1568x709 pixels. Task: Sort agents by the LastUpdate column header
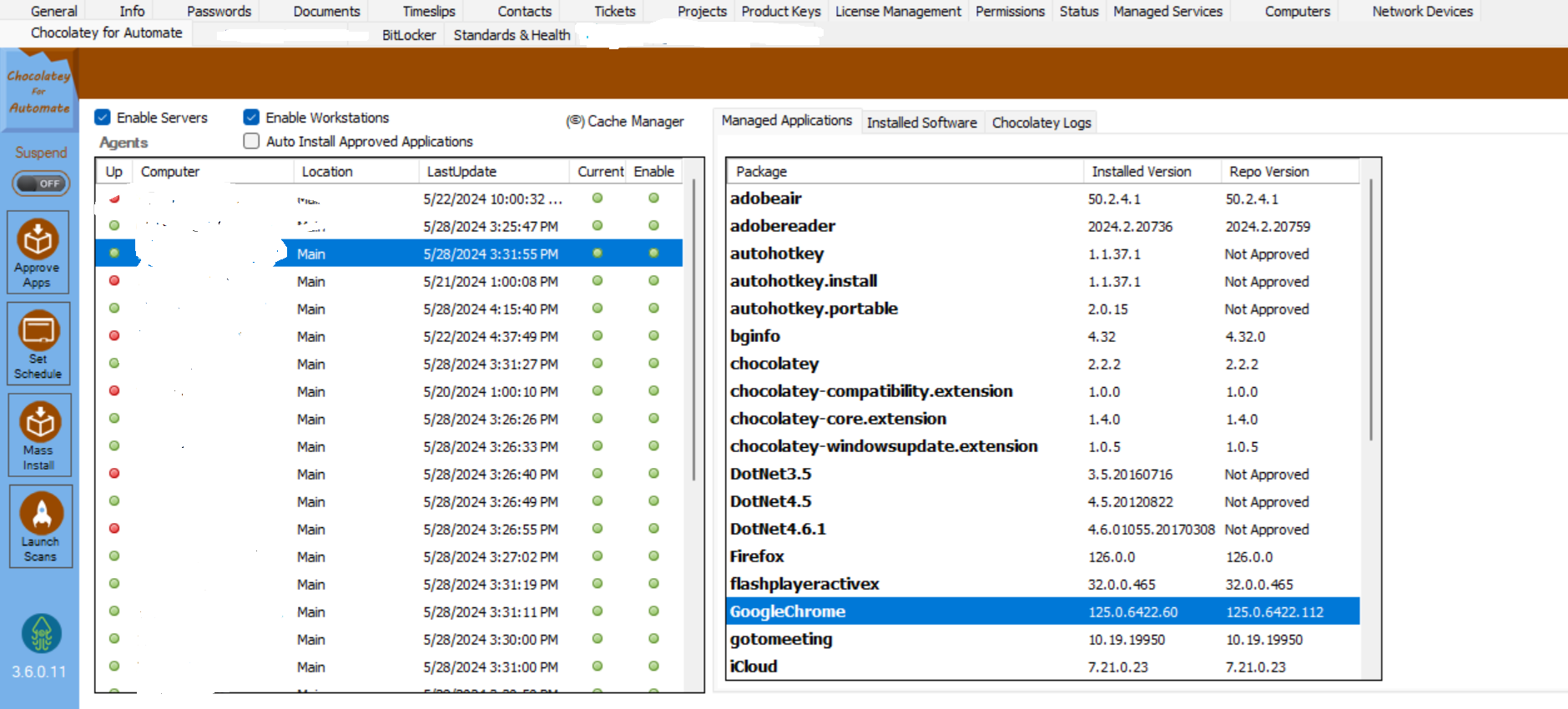pos(461,172)
